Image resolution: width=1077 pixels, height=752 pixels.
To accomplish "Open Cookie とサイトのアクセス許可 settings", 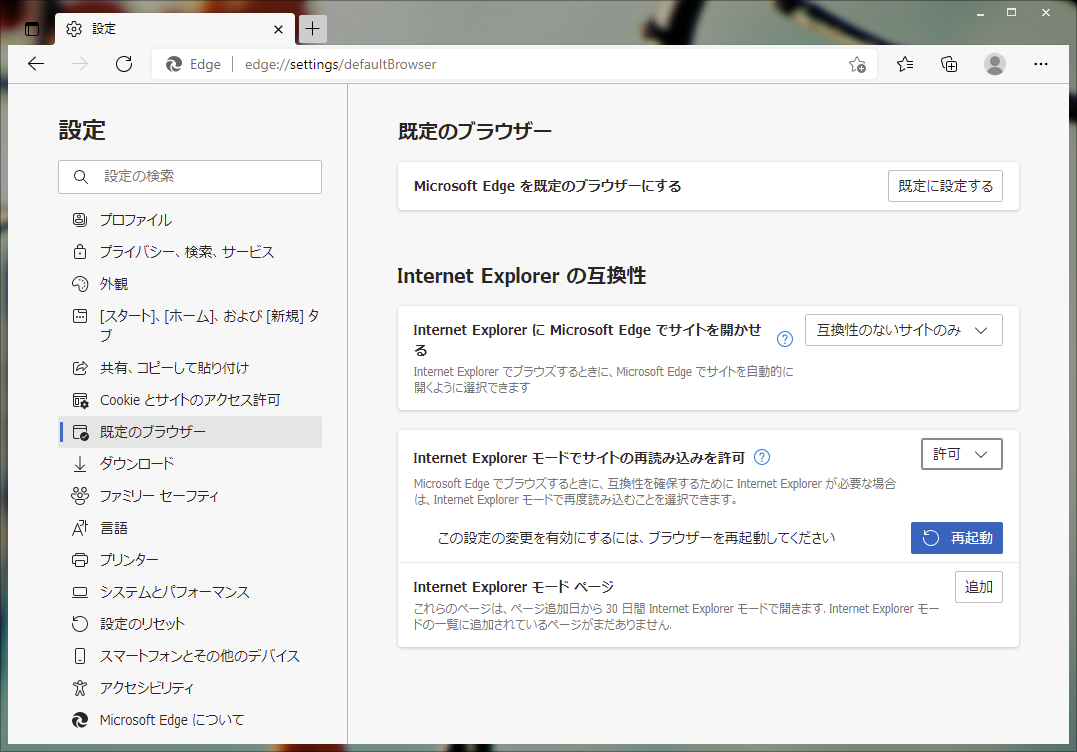I will tap(190, 400).
